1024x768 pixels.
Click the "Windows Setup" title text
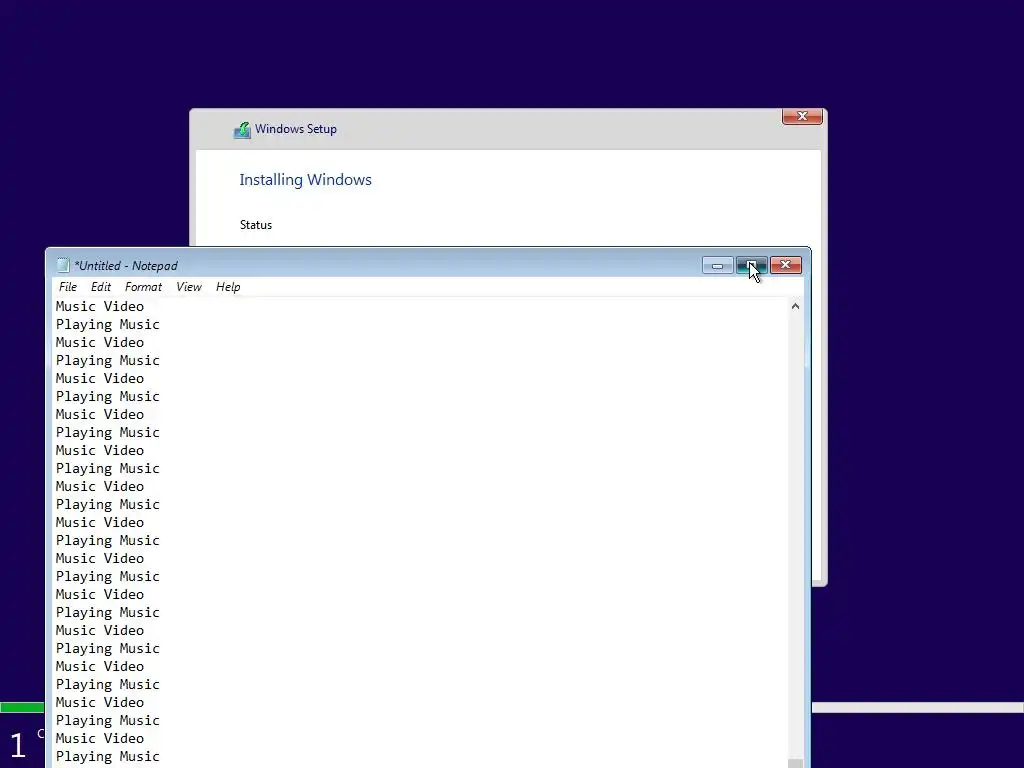296,129
